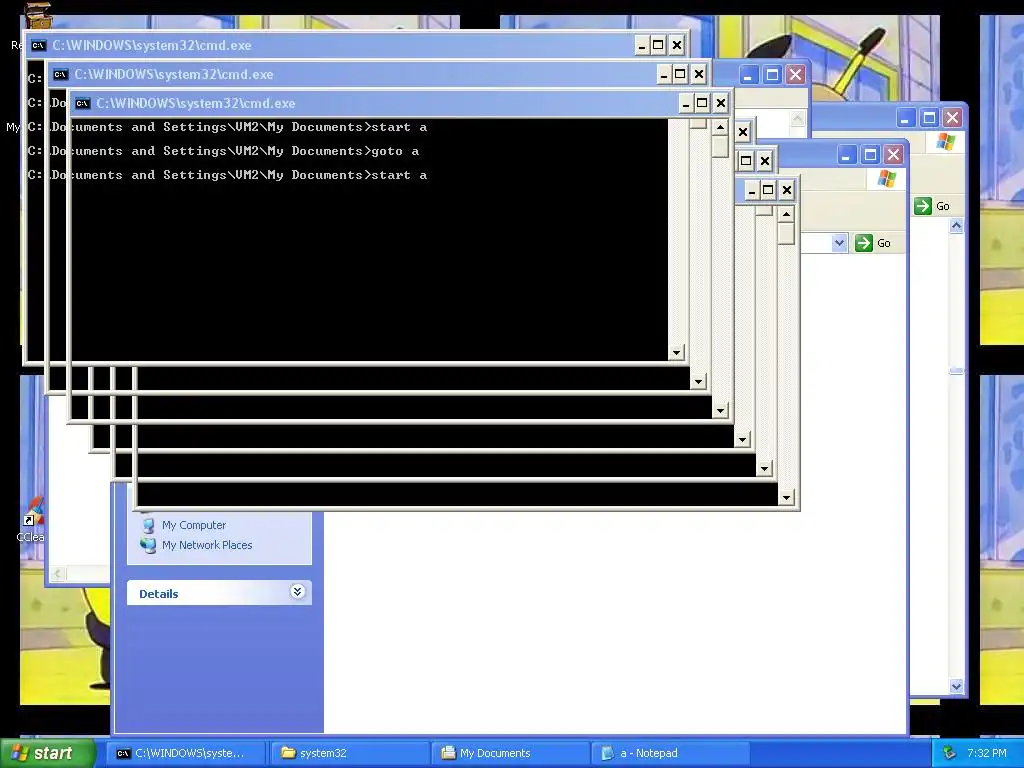
Task: Click the left scroll arrow of the horizontal scrollbar
Action: [57, 573]
